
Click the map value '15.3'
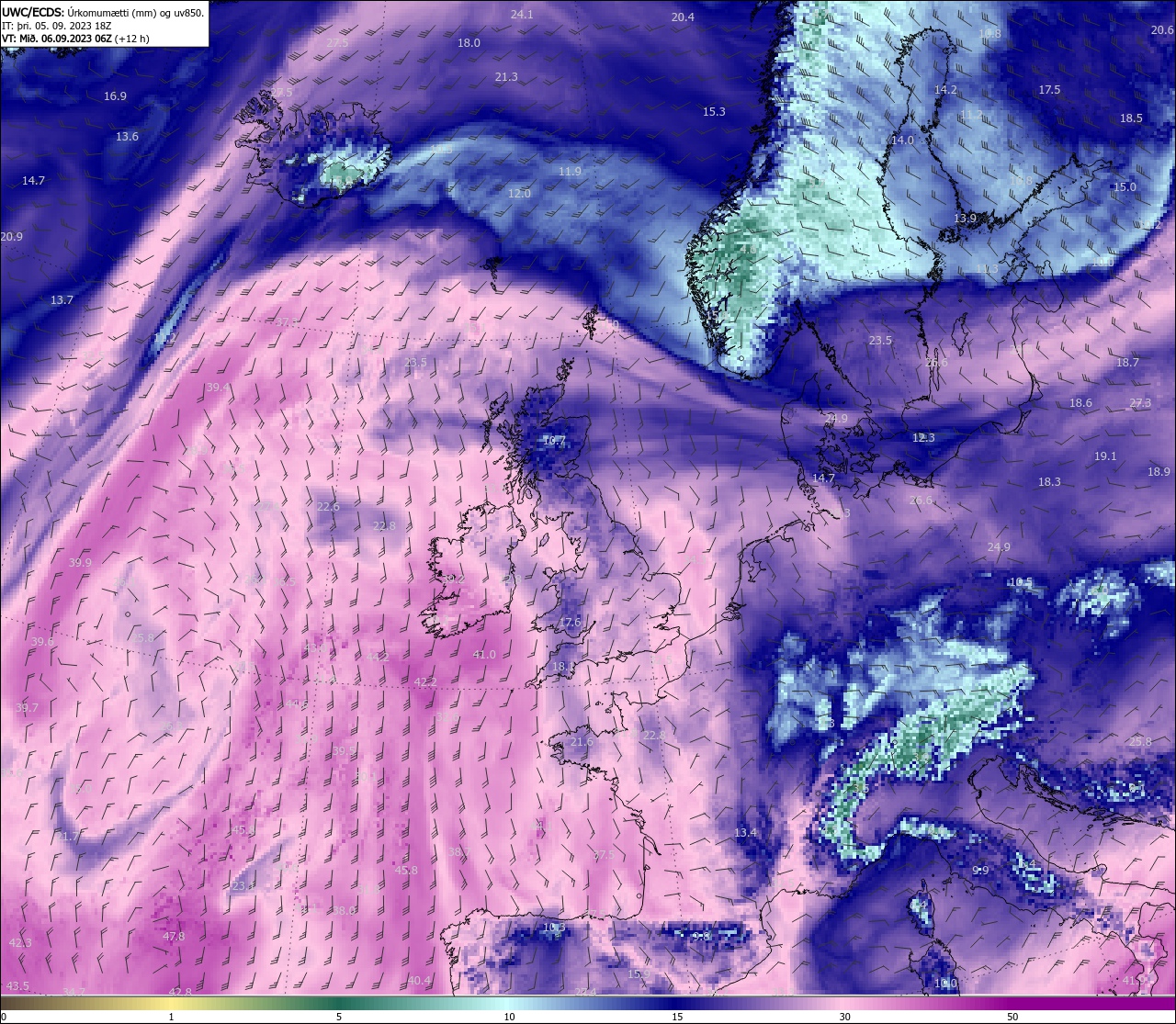[x=714, y=112]
